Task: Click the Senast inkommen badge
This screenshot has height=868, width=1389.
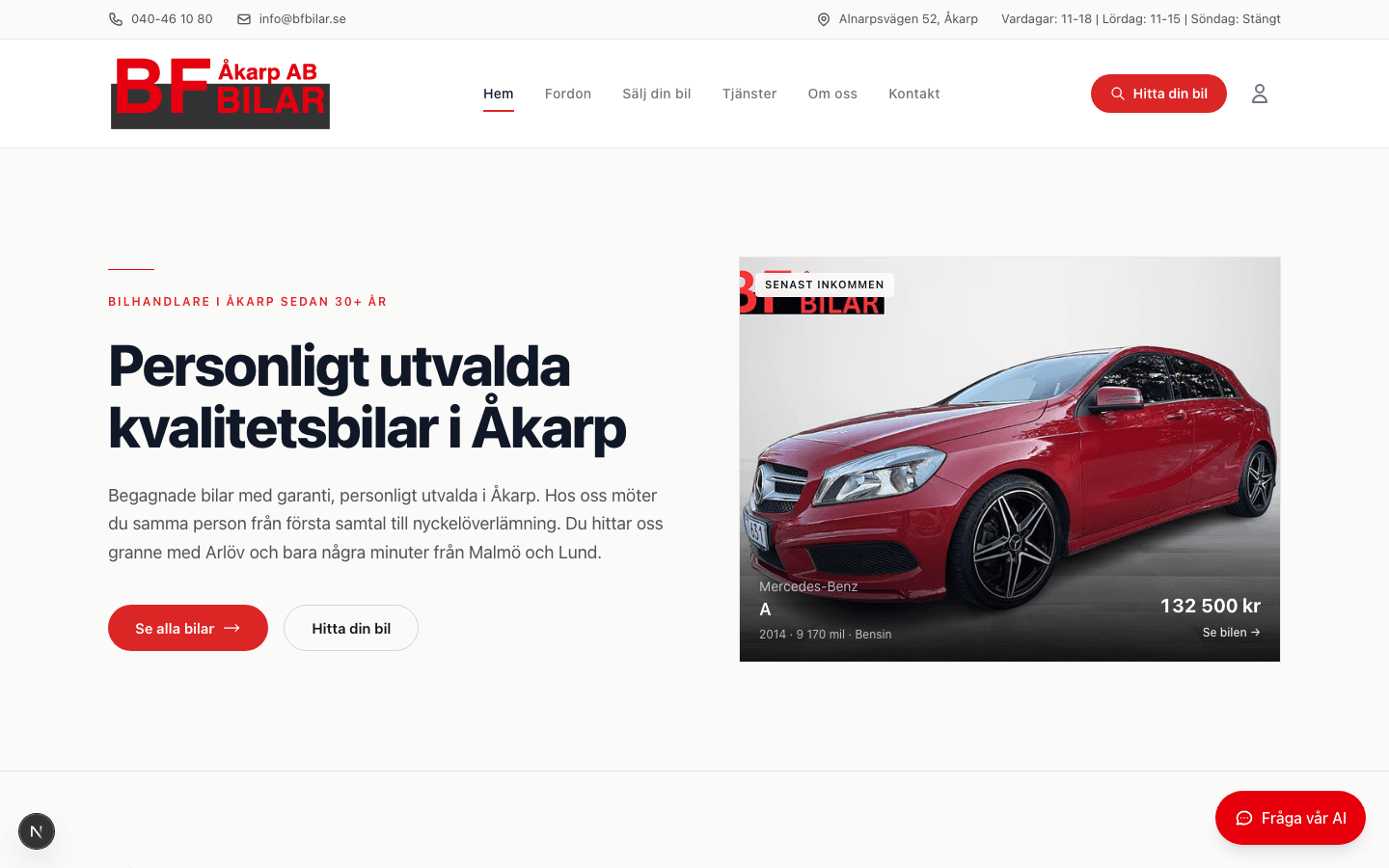Action: [825, 285]
